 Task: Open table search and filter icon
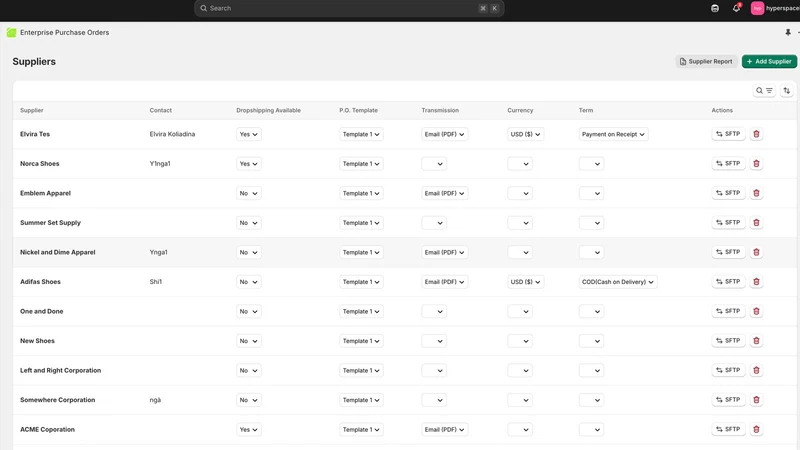[x=764, y=91]
